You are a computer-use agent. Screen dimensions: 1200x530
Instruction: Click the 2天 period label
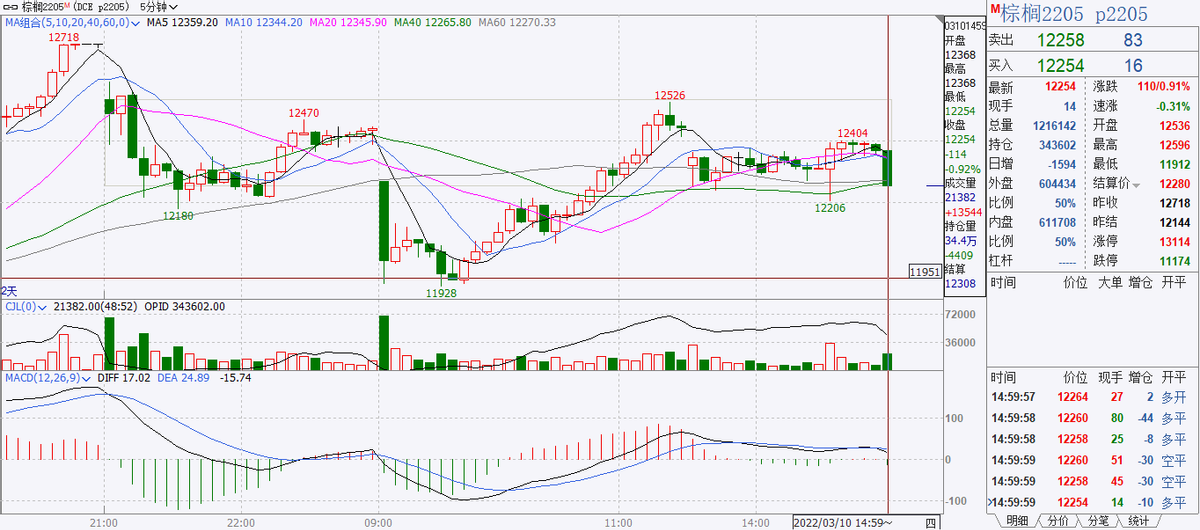[x=9, y=290]
